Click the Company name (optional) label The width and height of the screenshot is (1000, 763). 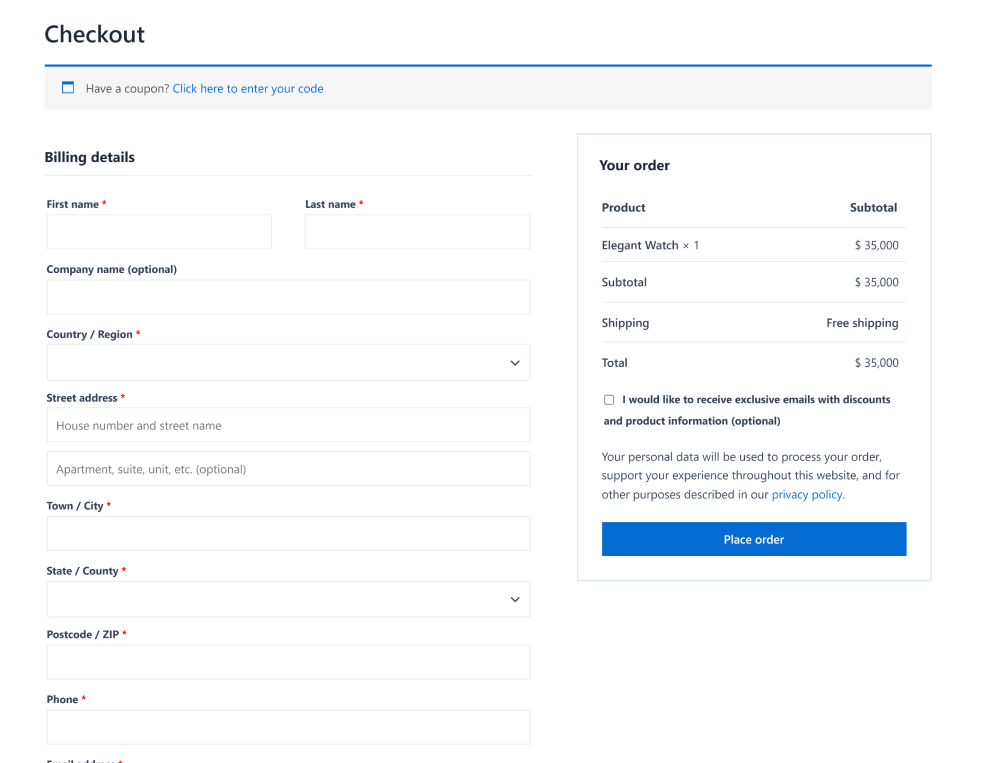pyautogui.click(x=112, y=269)
